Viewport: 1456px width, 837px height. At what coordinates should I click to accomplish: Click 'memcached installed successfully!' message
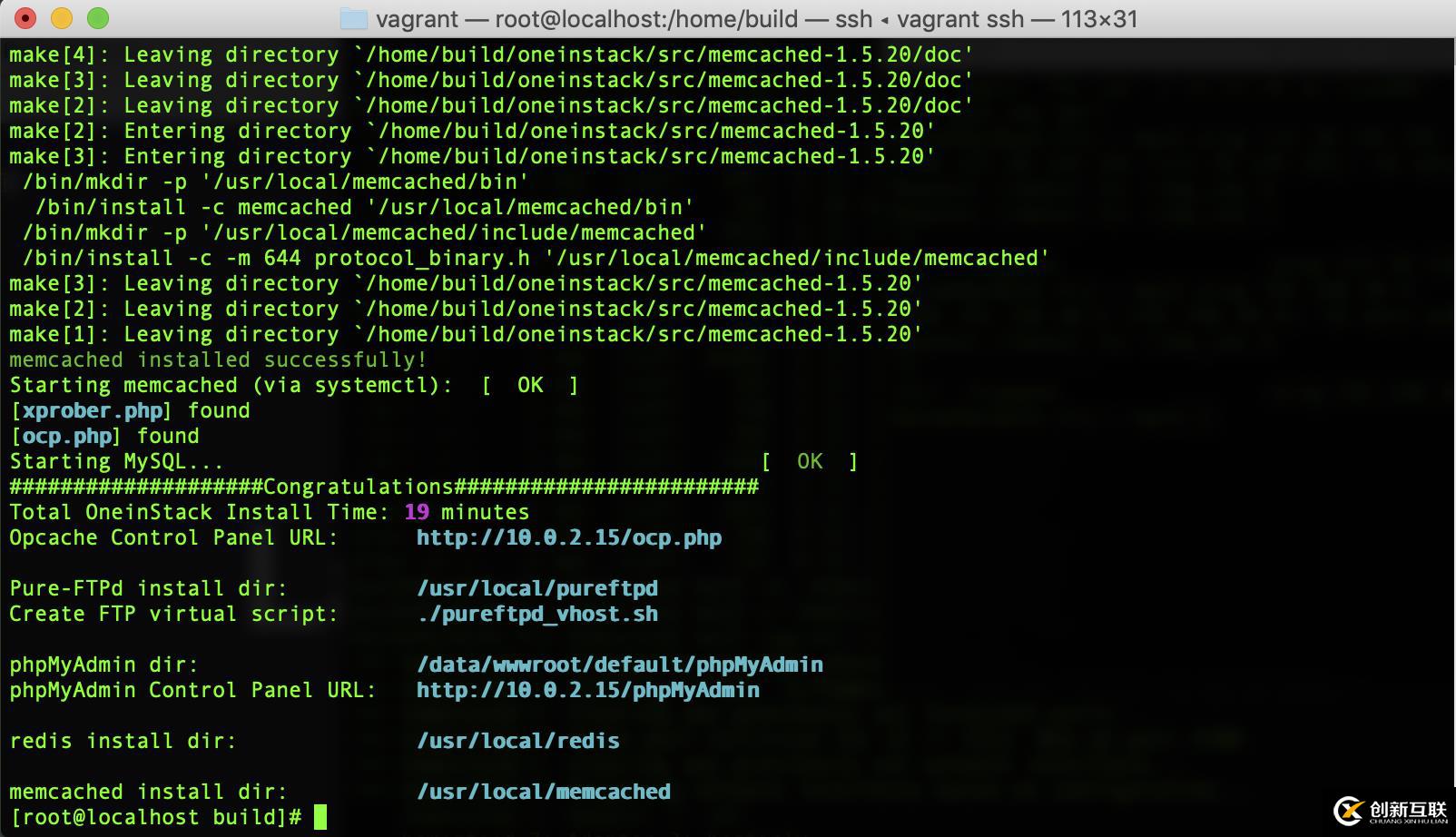tap(218, 359)
